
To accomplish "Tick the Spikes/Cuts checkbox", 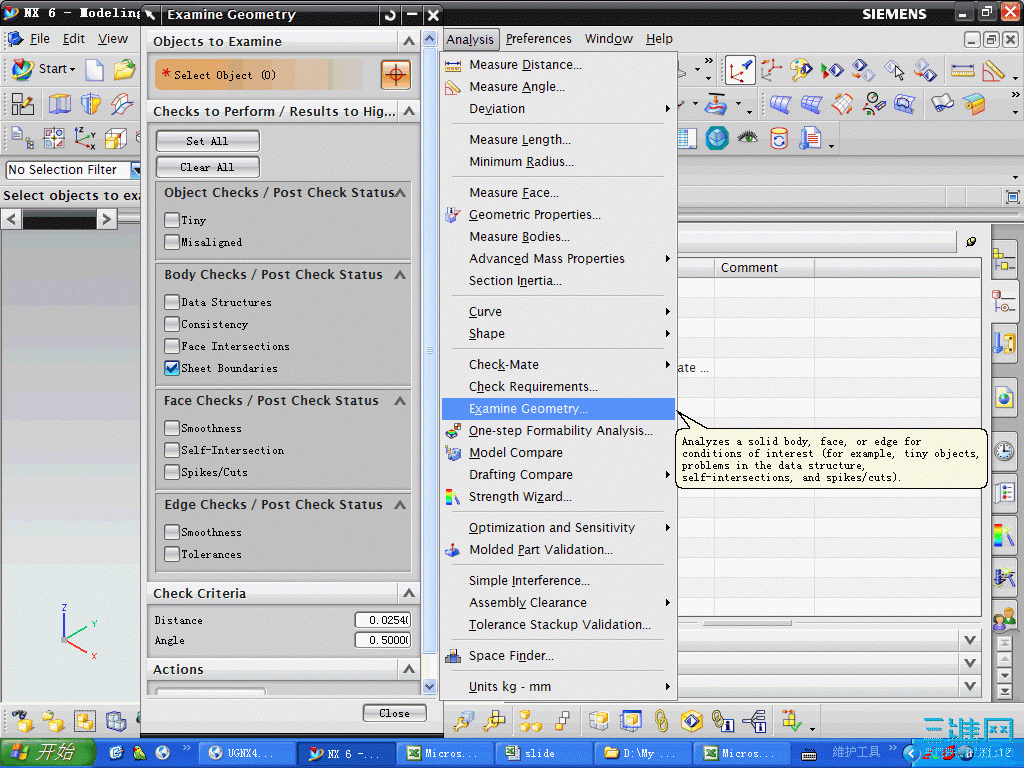I will [172, 472].
